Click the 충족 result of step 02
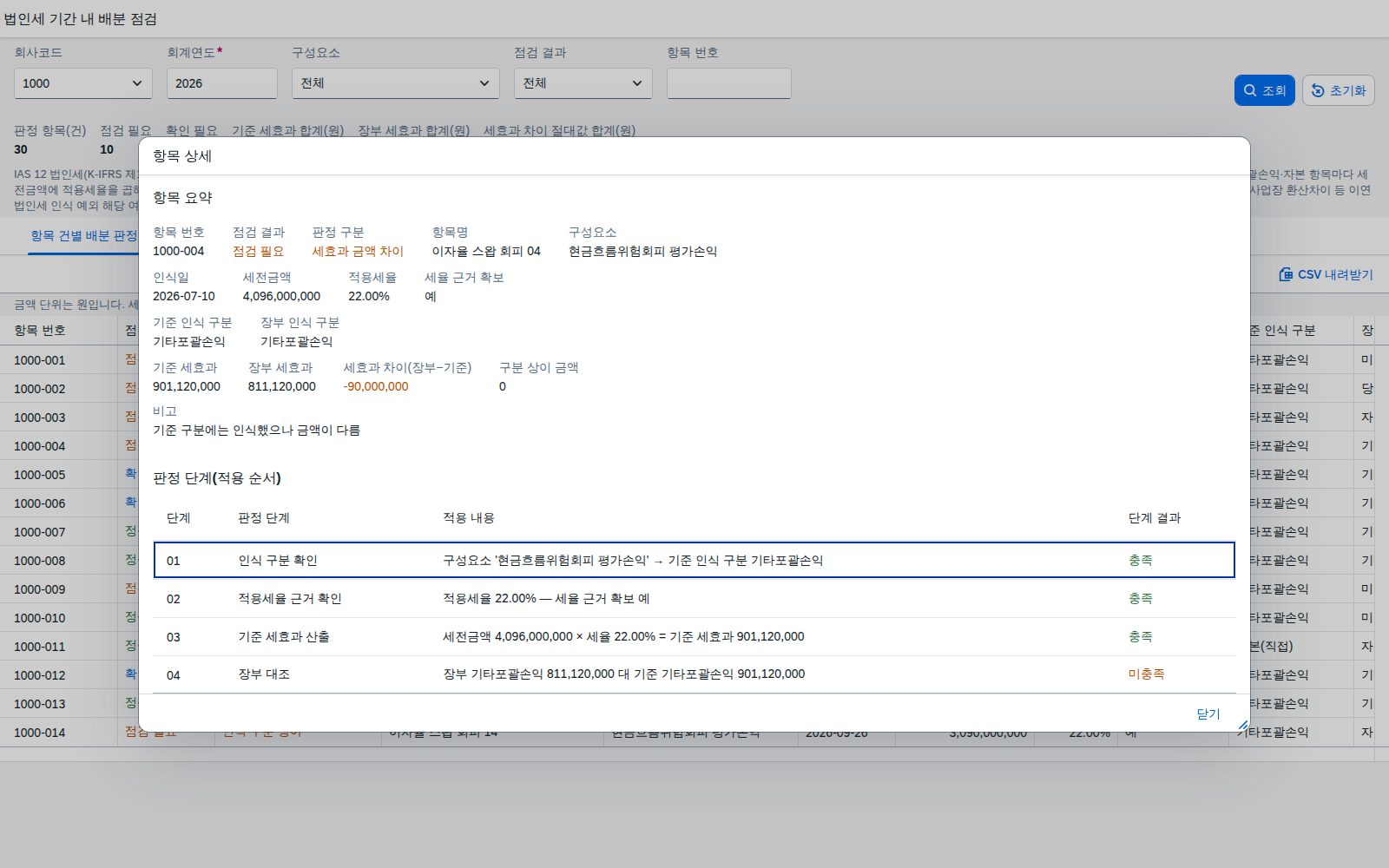1389x868 pixels. (1141, 598)
